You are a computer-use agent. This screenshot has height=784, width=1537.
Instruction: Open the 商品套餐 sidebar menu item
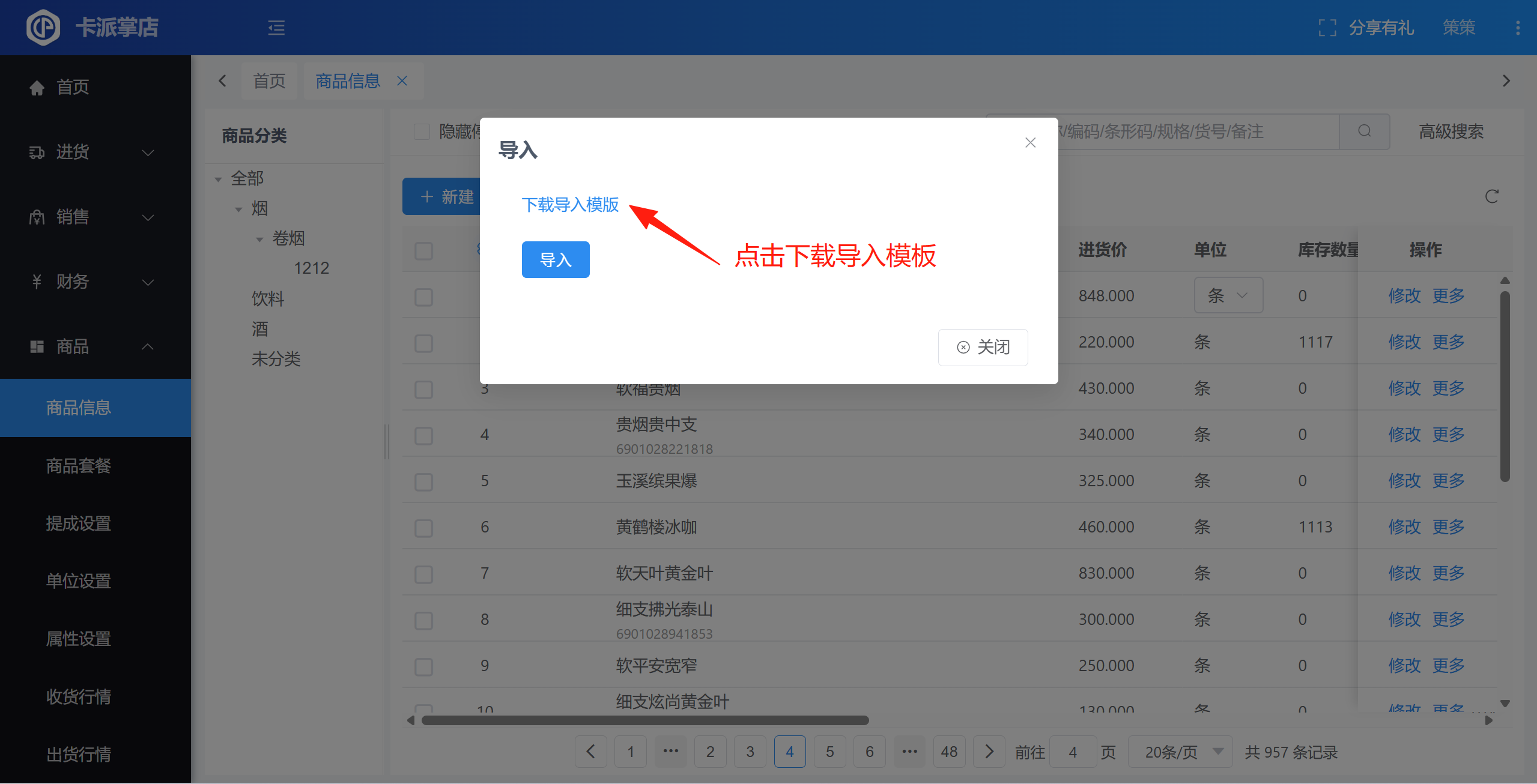click(79, 466)
